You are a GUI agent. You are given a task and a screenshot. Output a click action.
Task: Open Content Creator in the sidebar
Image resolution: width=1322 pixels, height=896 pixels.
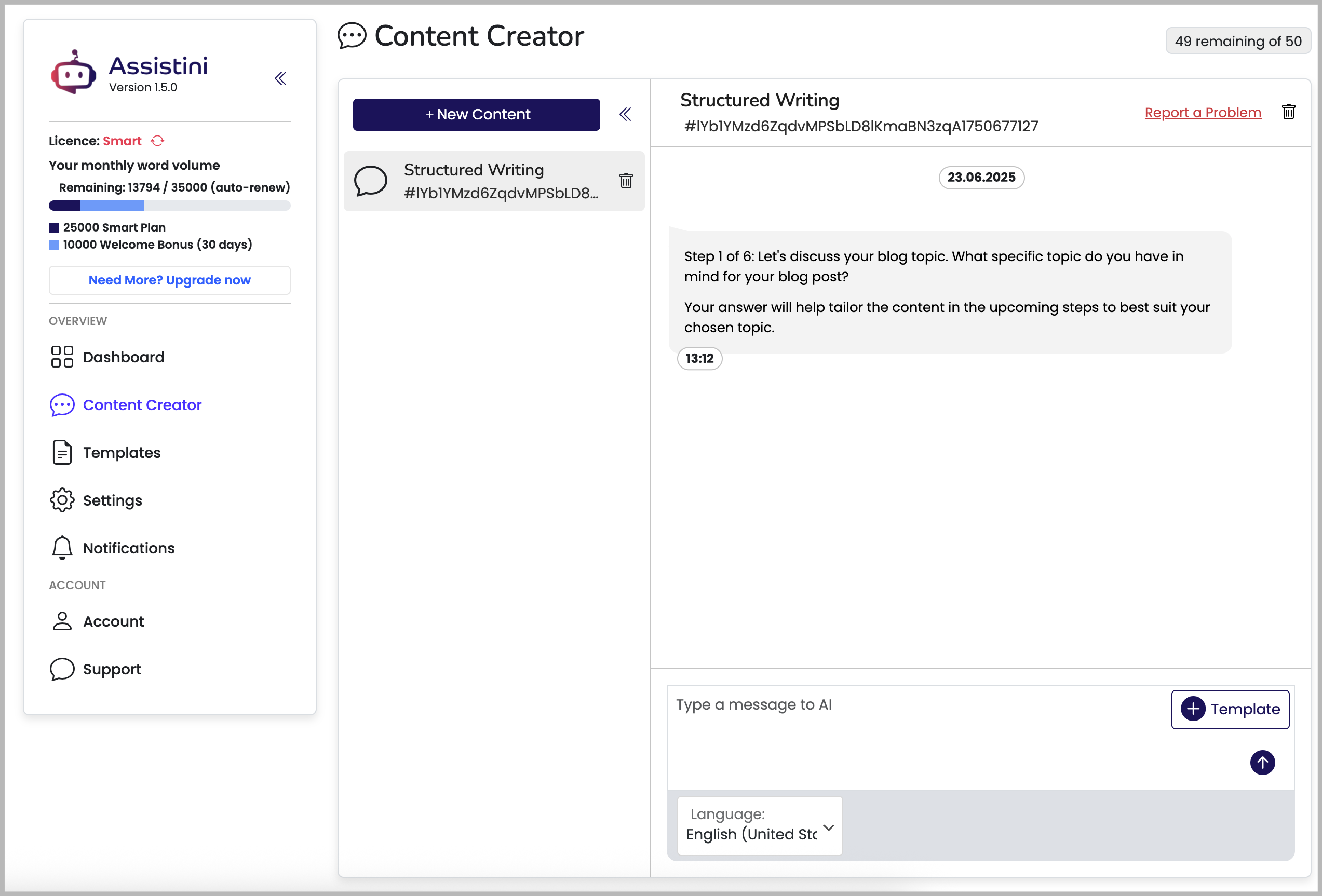pyautogui.click(x=126, y=405)
